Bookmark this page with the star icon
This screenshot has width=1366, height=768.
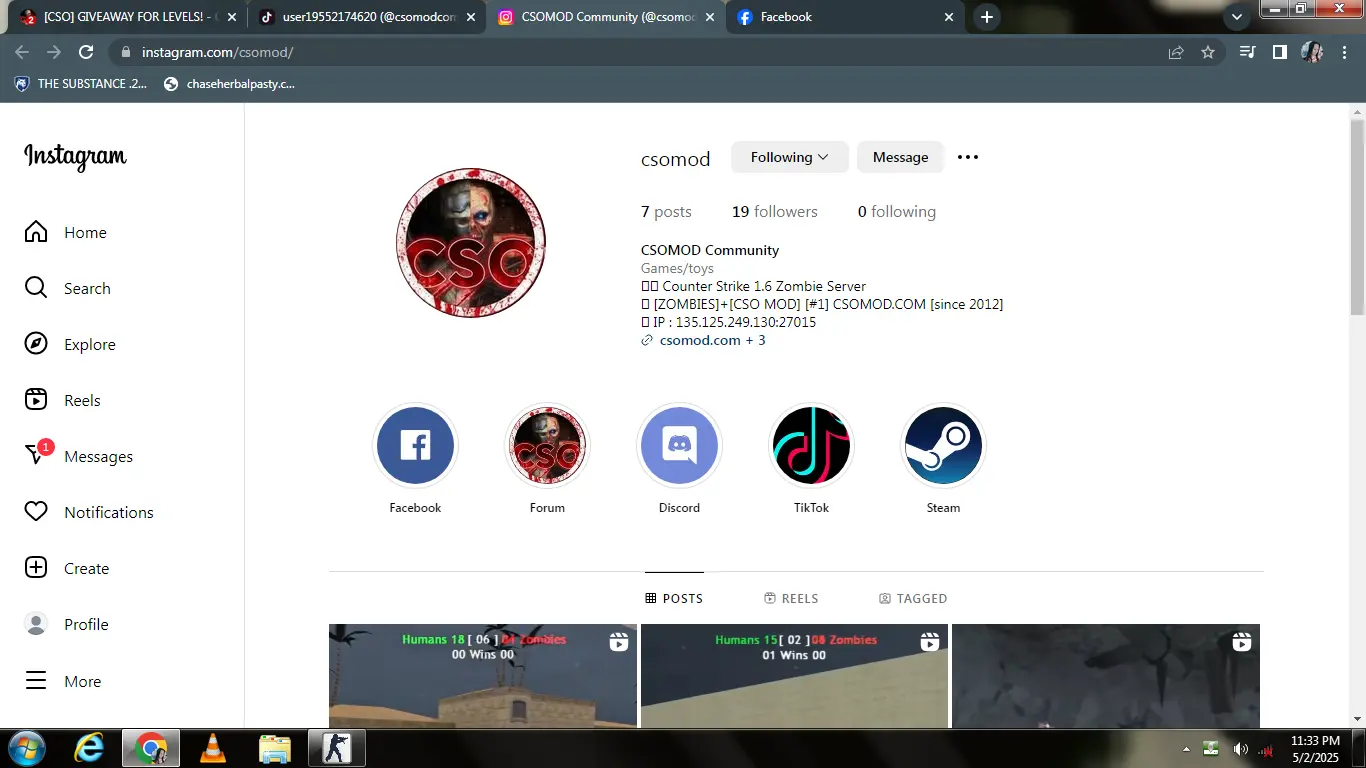[1208, 52]
